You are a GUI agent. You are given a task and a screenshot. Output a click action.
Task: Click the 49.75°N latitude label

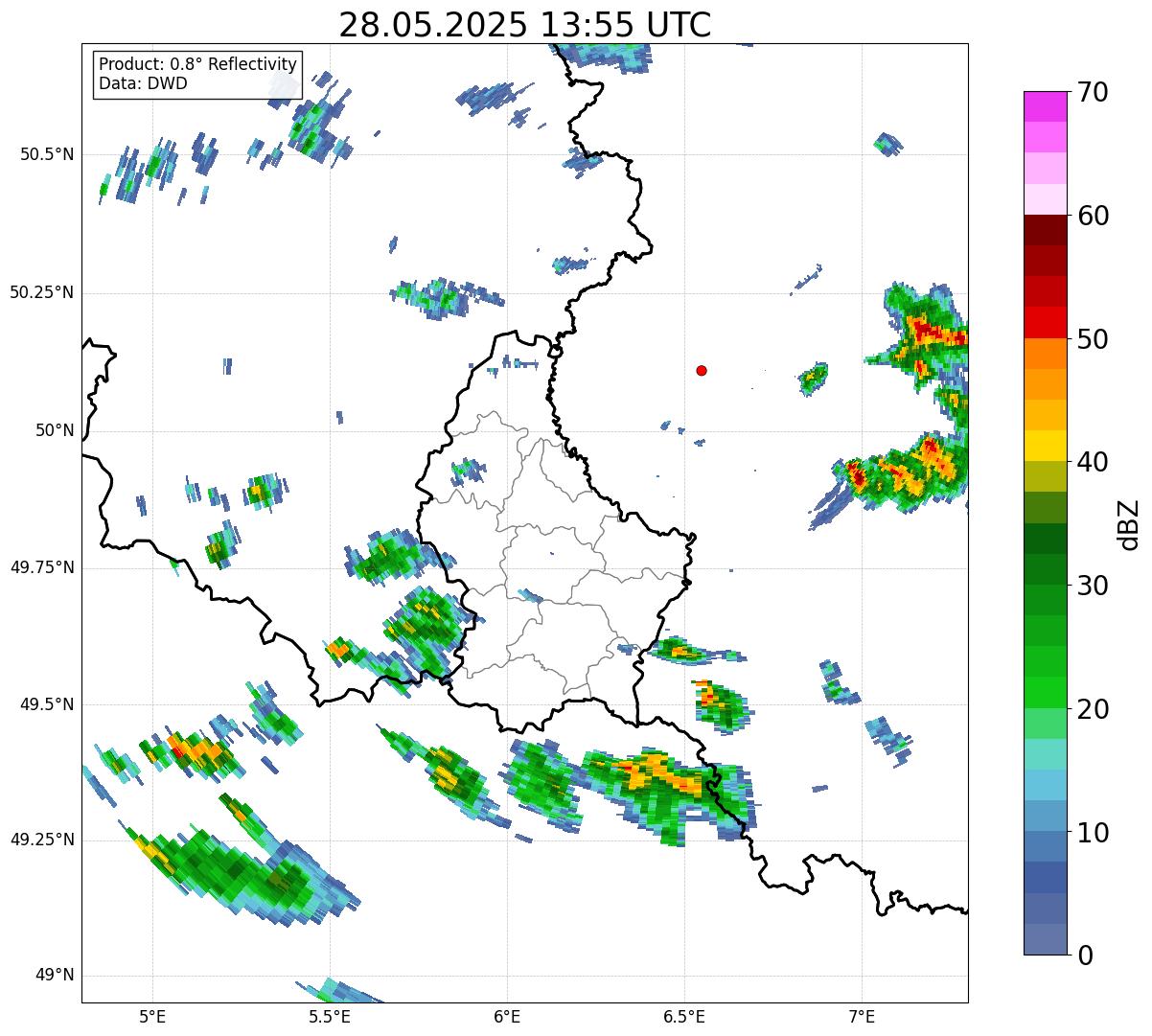point(42,567)
